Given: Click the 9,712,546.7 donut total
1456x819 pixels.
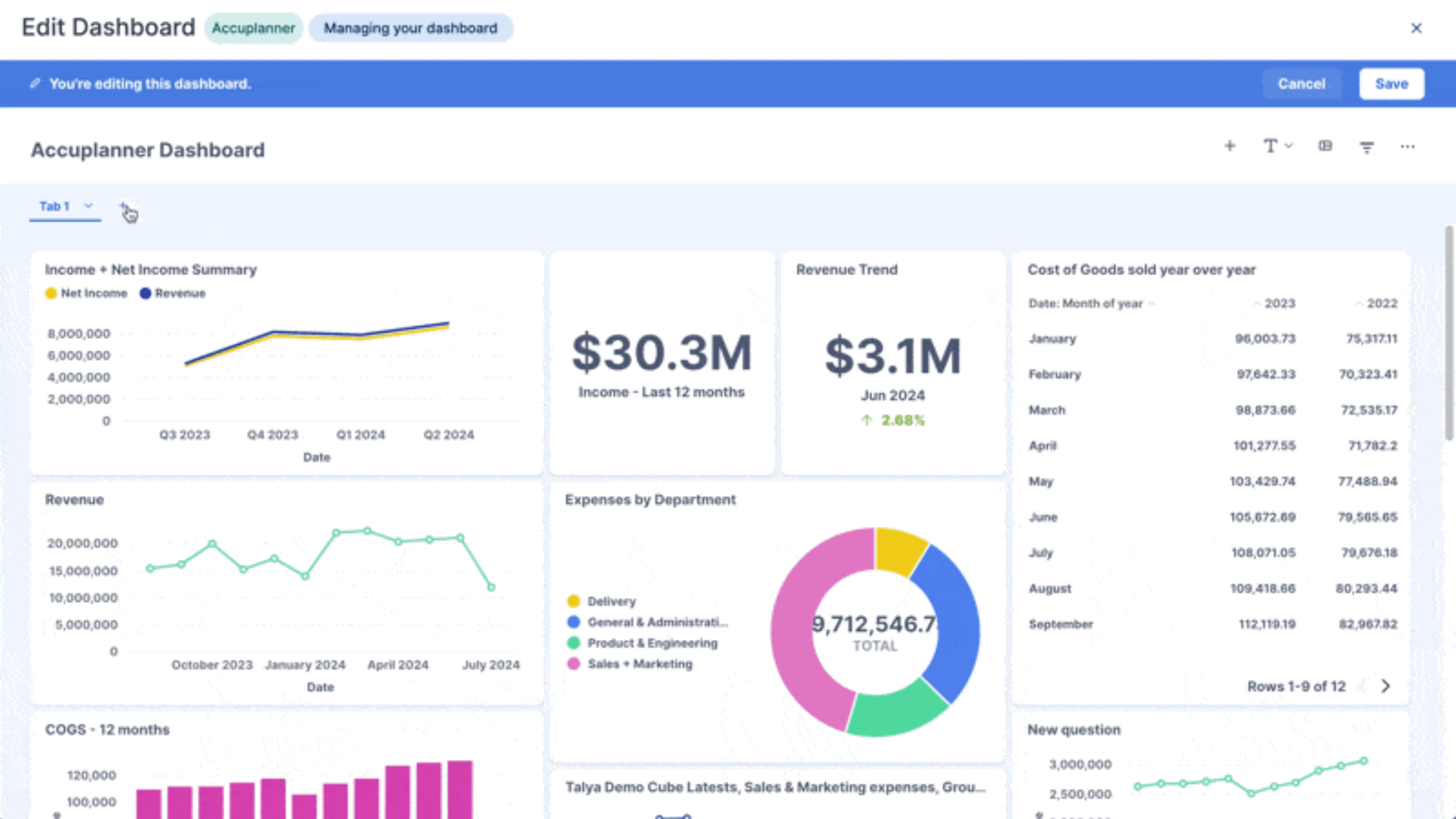Looking at the screenshot, I should 875,624.
